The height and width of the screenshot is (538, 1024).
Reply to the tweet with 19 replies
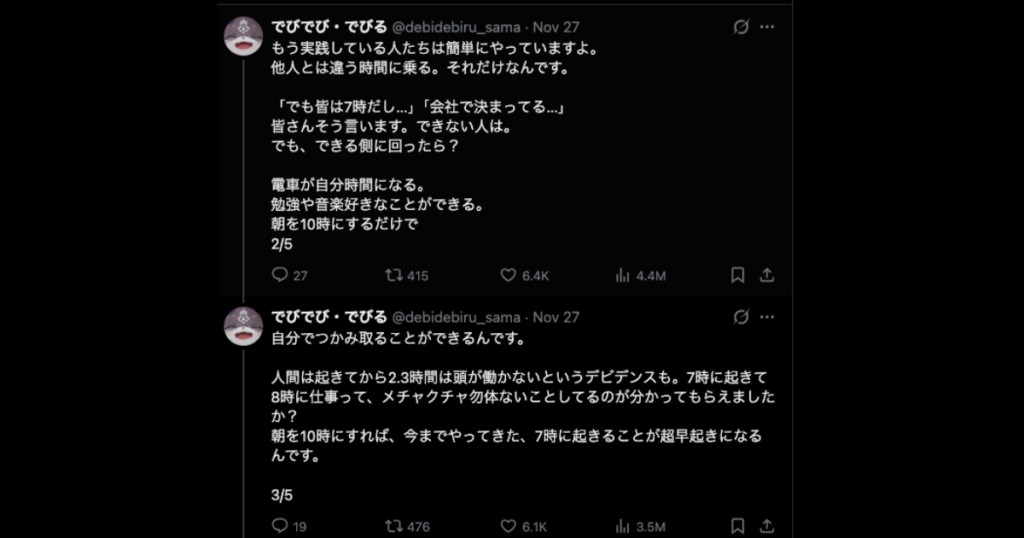point(280,526)
